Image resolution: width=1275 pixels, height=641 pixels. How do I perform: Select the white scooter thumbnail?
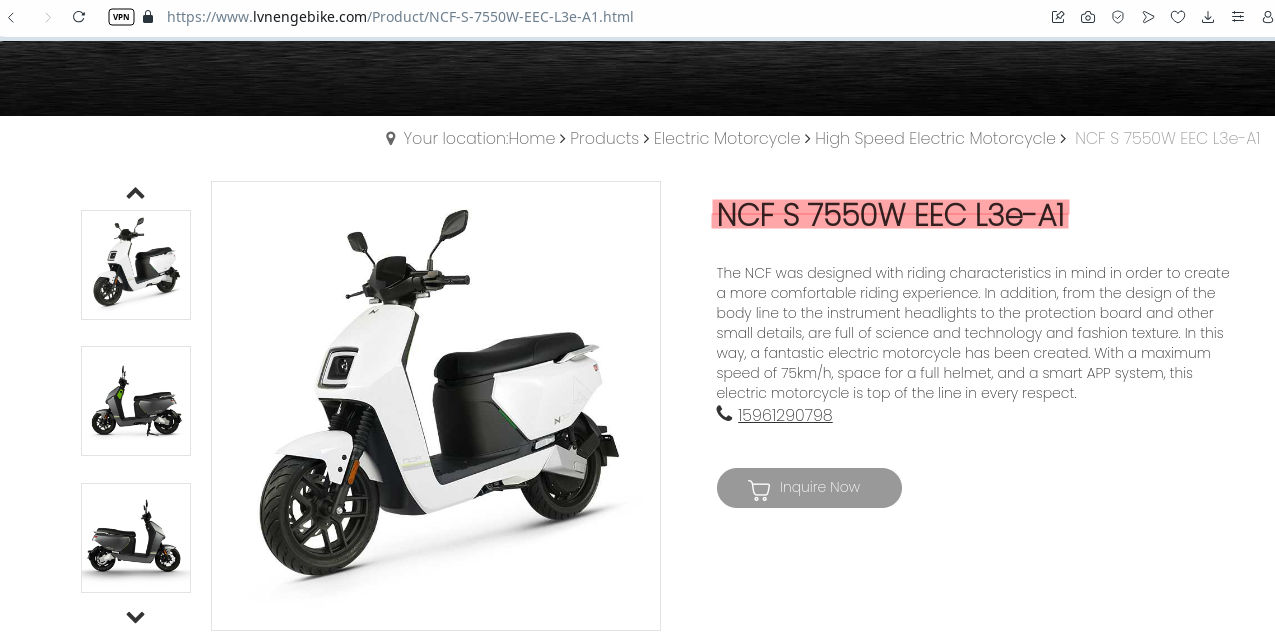[136, 265]
